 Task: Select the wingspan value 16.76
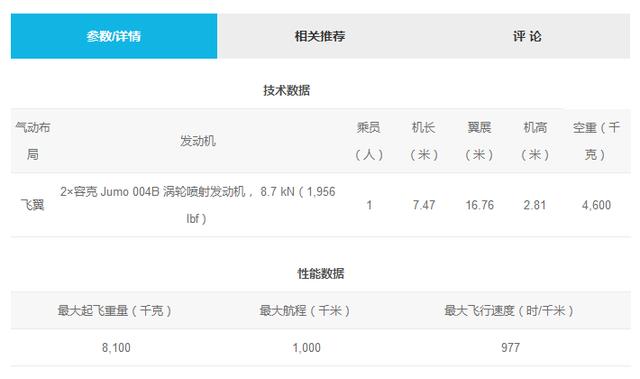tap(480, 205)
